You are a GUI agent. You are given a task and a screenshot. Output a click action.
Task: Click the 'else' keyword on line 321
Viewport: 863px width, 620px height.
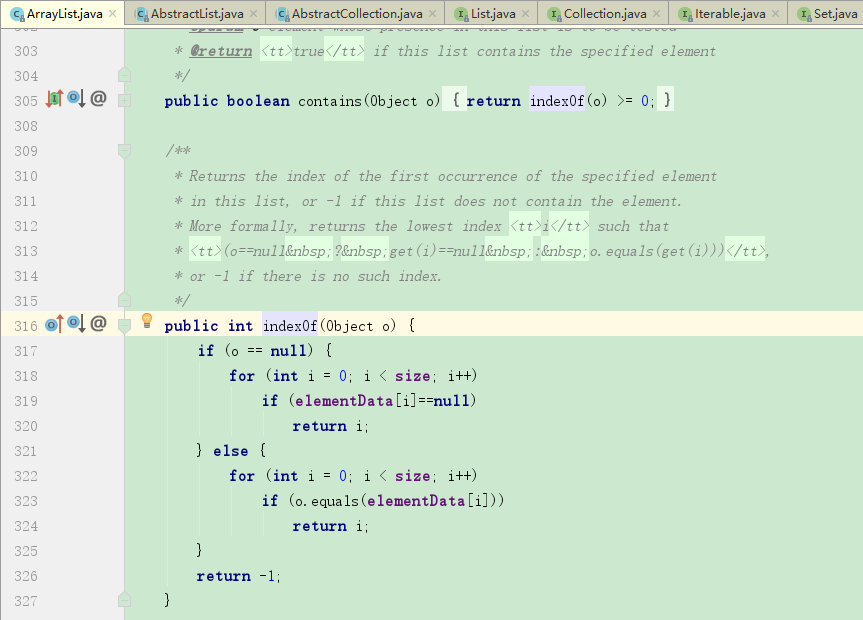coord(231,451)
